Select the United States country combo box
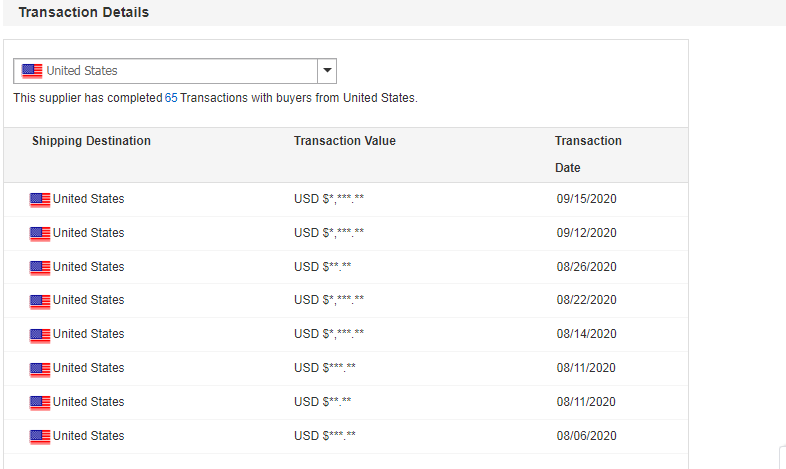The height and width of the screenshot is (469, 786). point(174,71)
